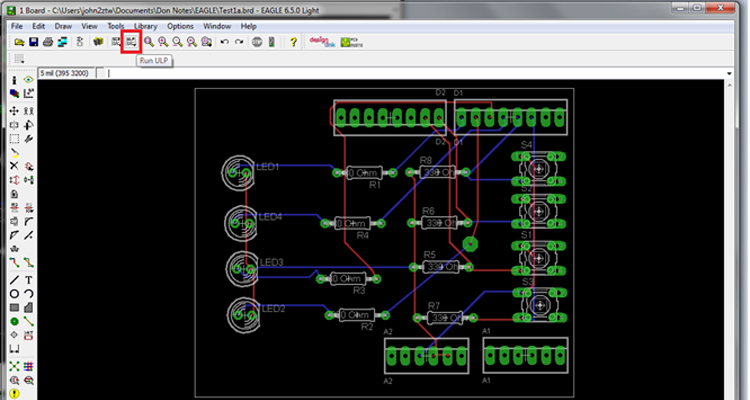Select the Move tool in the left toolbar

coord(14,111)
